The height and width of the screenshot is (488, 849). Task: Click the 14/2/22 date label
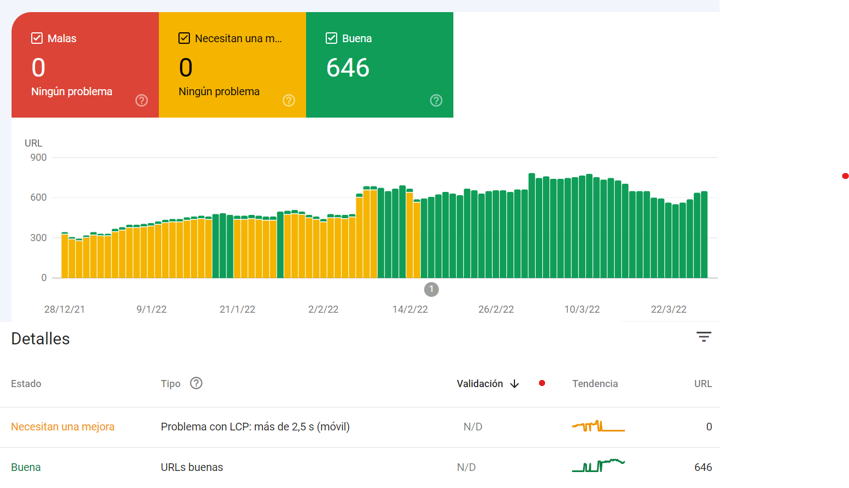click(410, 309)
